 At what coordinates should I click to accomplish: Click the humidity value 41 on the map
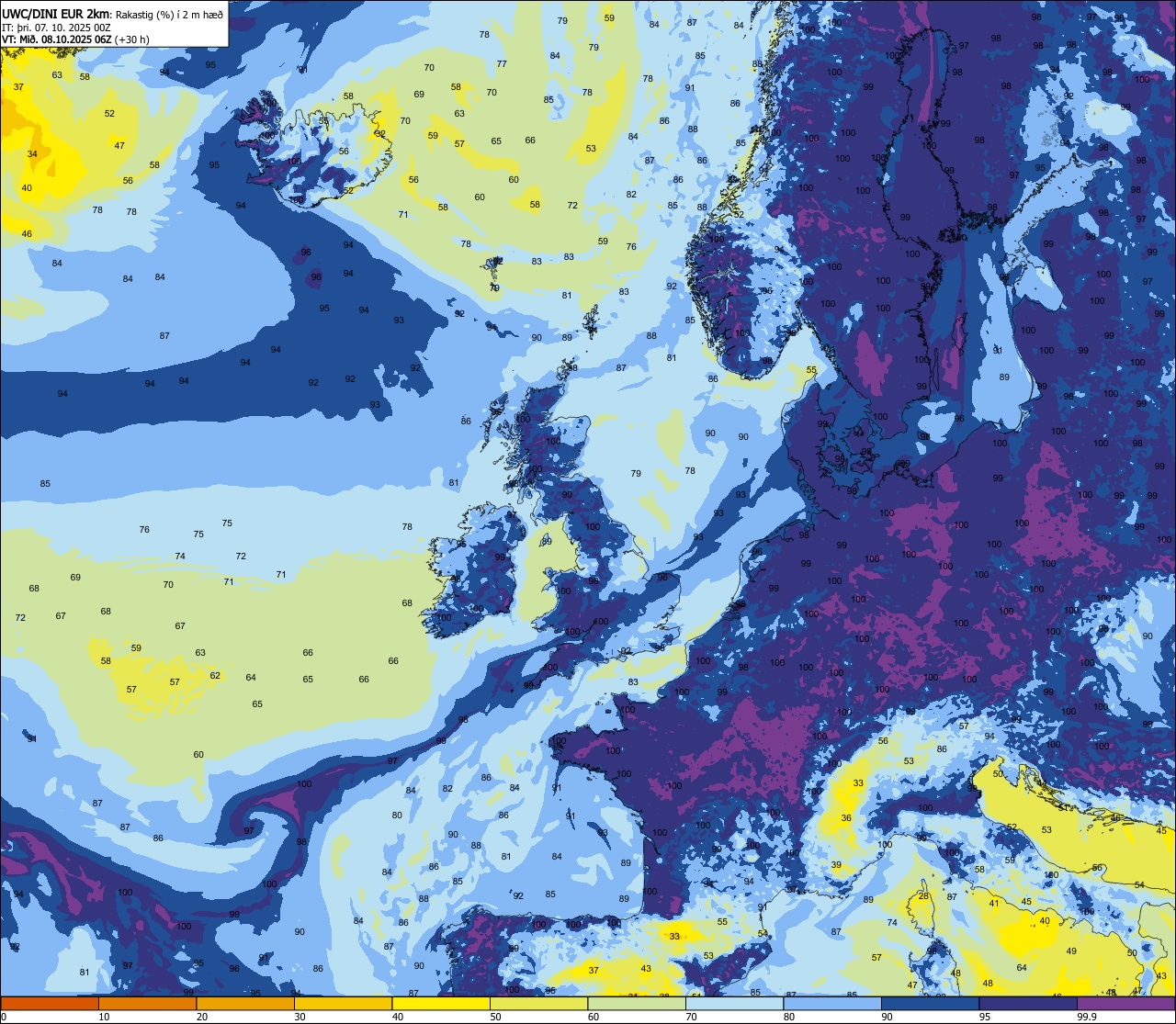point(993,904)
